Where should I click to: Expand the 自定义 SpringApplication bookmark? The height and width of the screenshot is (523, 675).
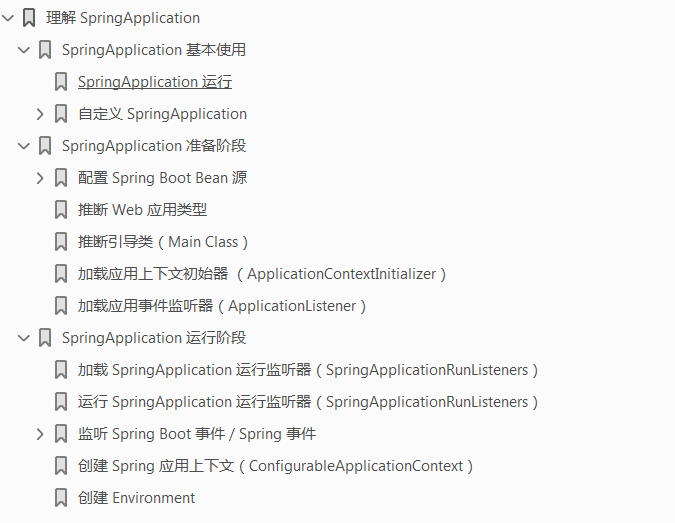tap(40, 114)
